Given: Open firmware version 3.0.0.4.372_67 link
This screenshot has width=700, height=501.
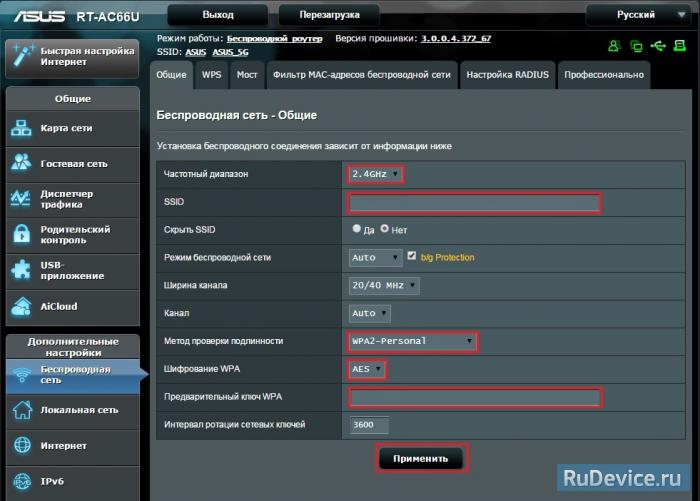Looking at the screenshot, I should click(456, 38).
